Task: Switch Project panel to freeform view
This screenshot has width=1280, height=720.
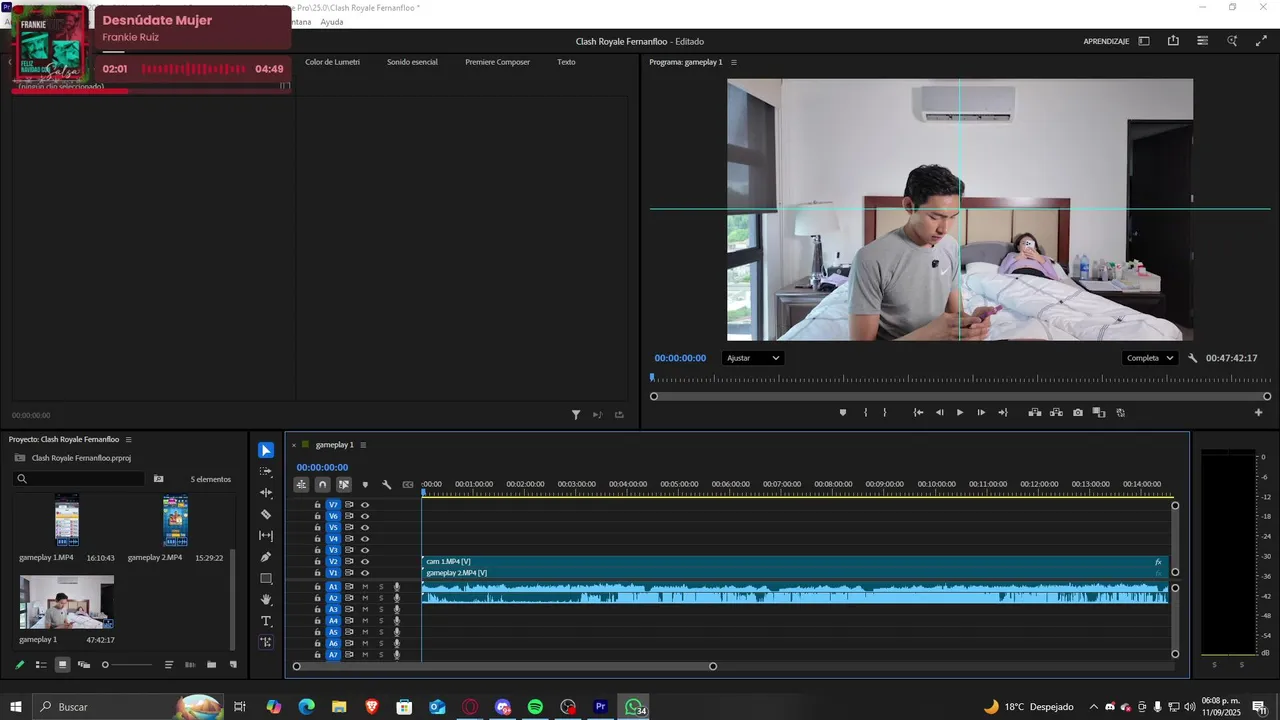Action: tap(84, 665)
